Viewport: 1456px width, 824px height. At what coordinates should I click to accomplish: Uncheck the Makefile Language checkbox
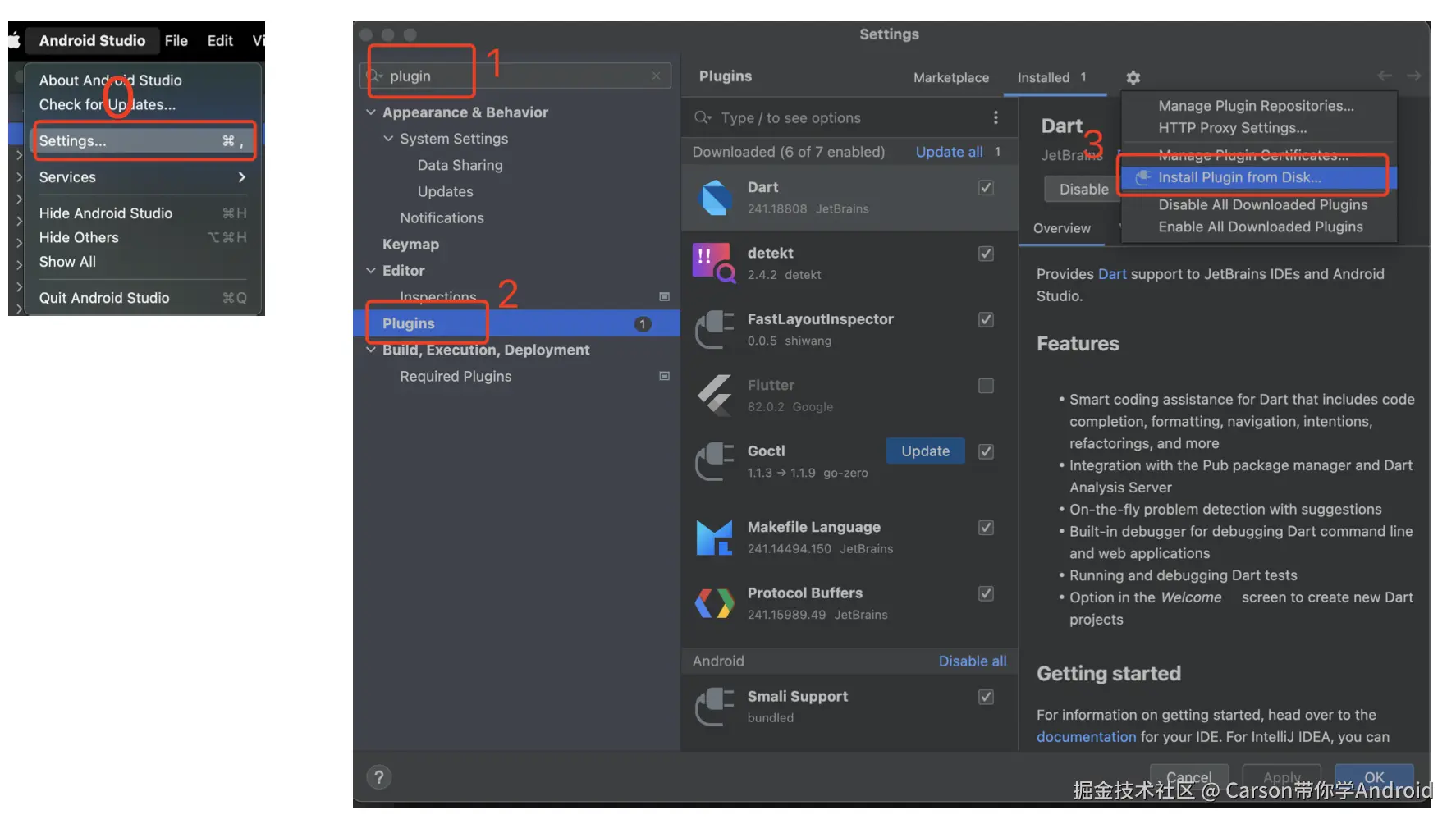tap(987, 528)
